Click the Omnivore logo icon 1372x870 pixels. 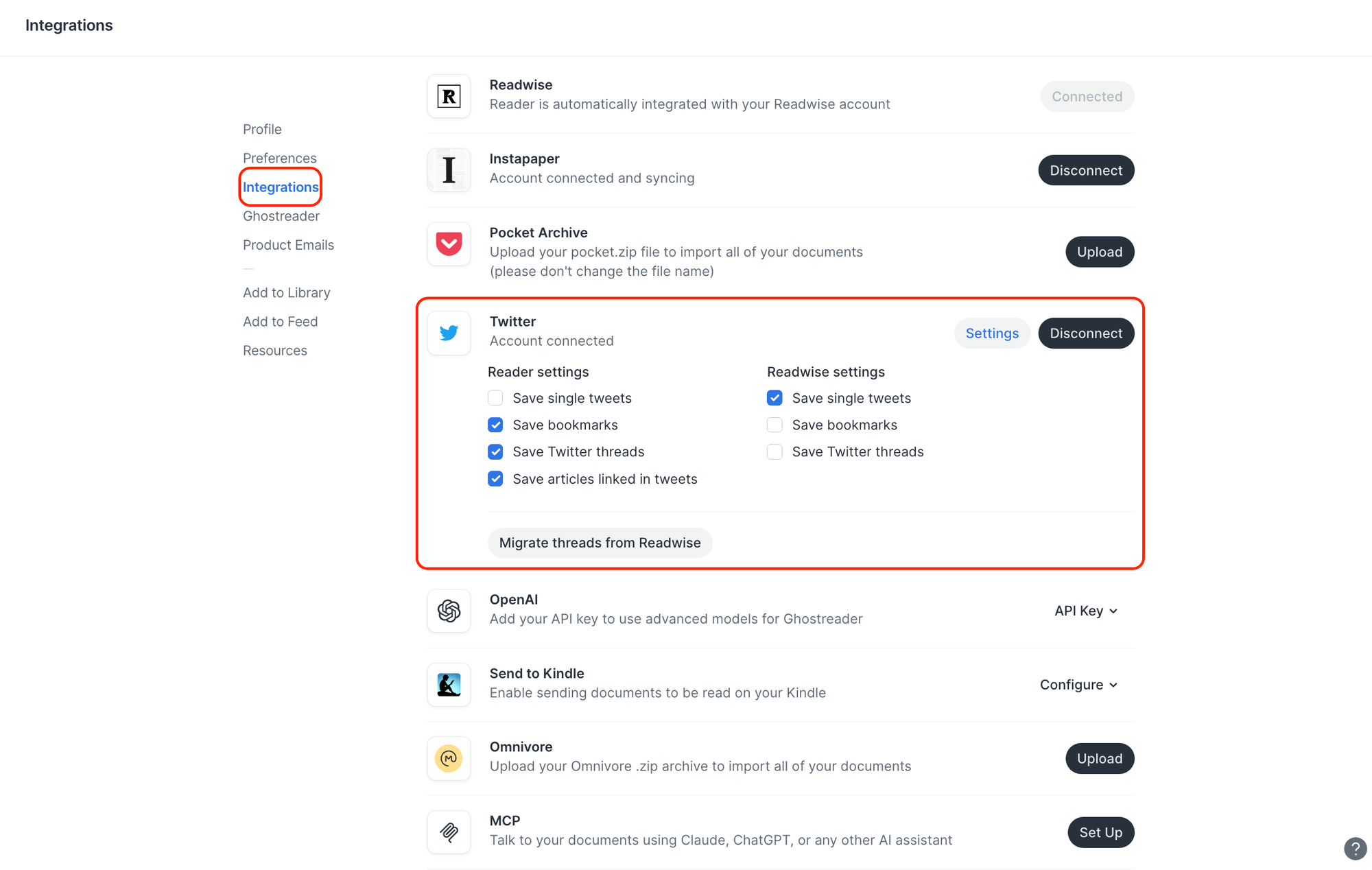(449, 758)
